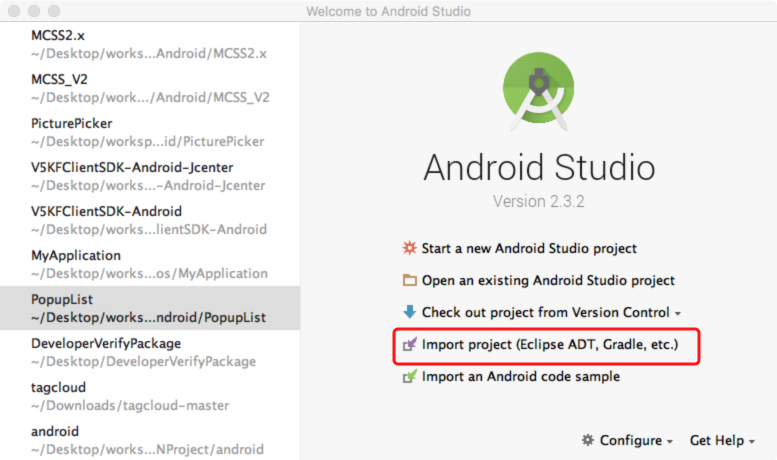Click path ~/Desktop/works...NProject/android
777x460 pixels.
[148, 450]
